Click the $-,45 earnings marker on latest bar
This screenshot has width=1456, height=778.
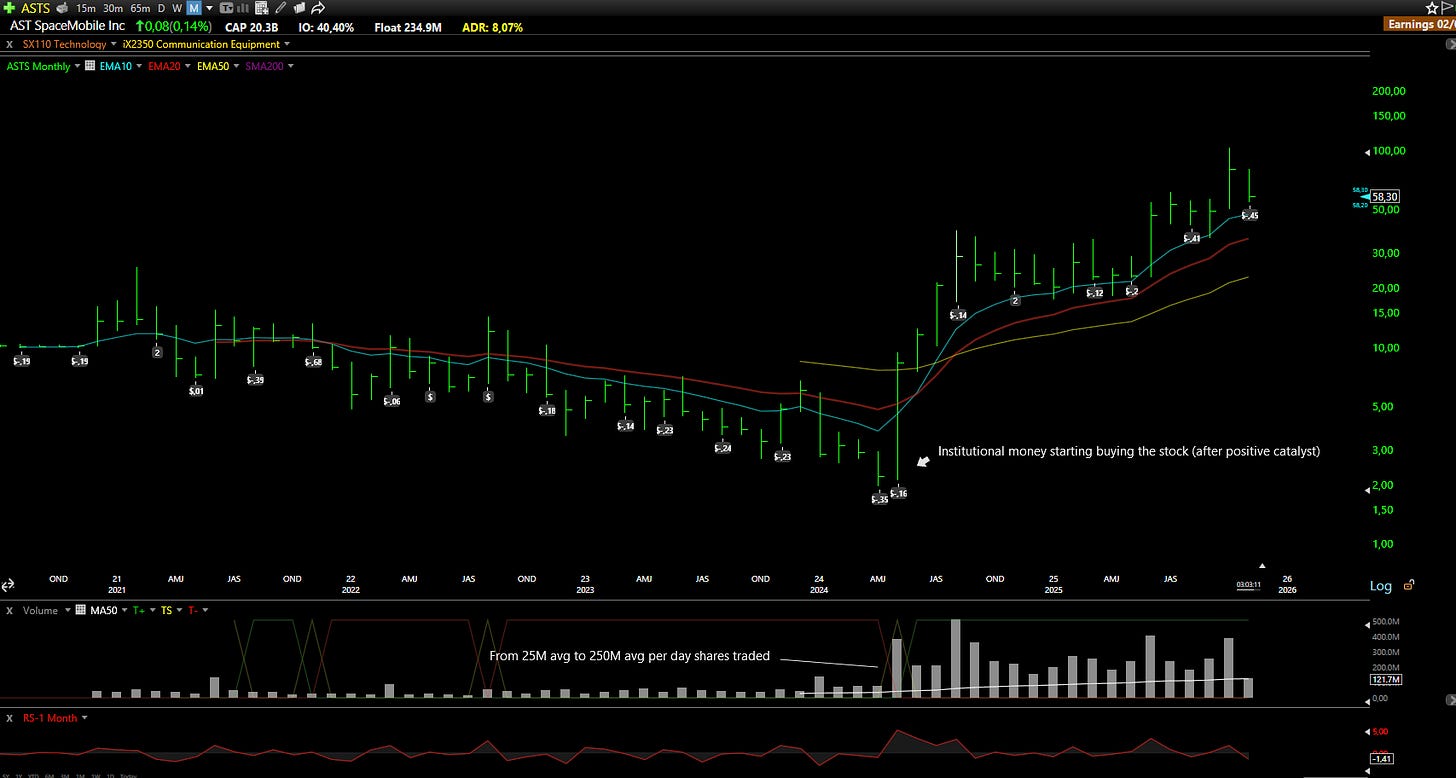pyautogui.click(x=1250, y=215)
